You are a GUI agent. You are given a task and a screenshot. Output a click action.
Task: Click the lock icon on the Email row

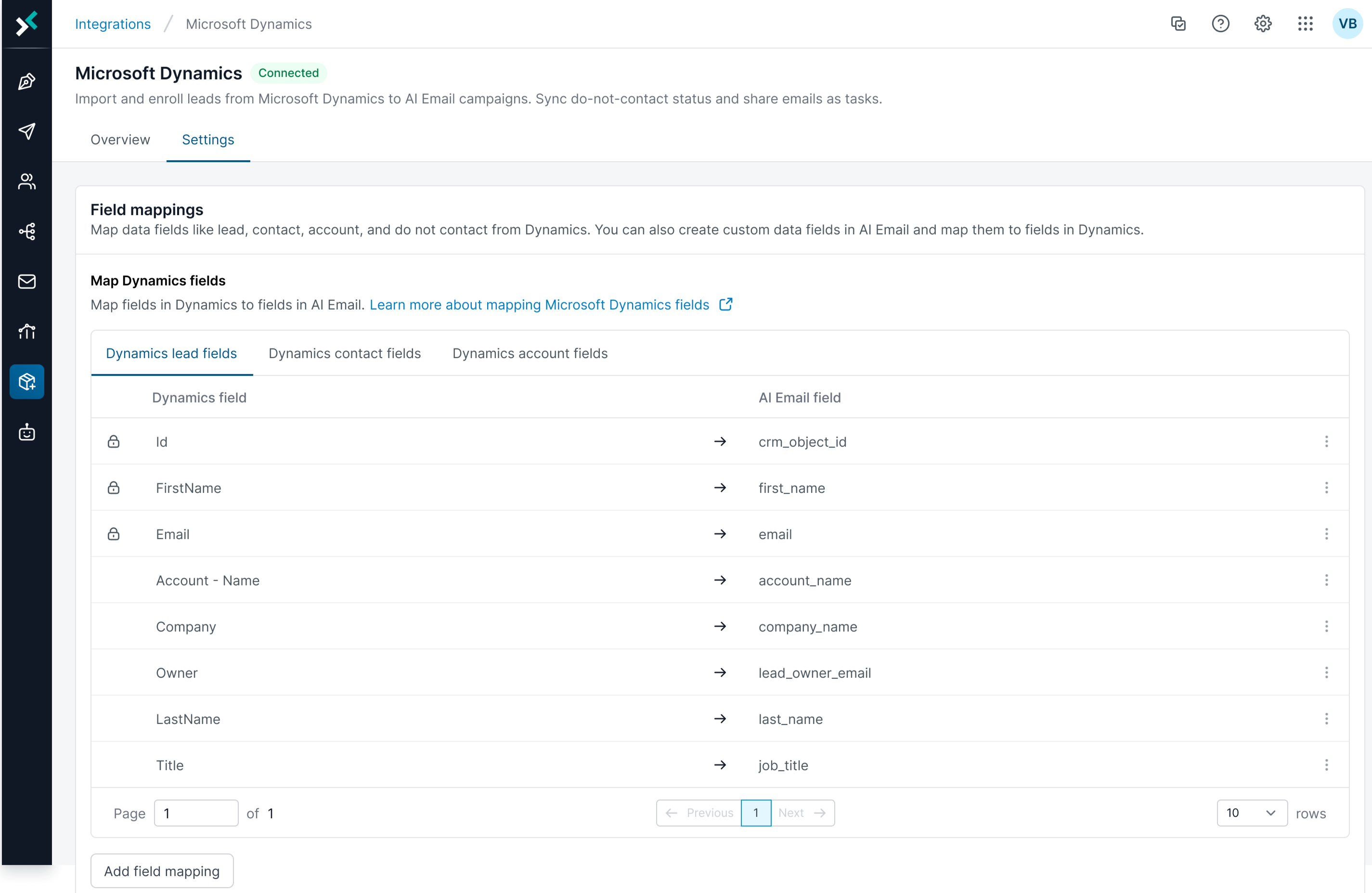[x=114, y=534]
